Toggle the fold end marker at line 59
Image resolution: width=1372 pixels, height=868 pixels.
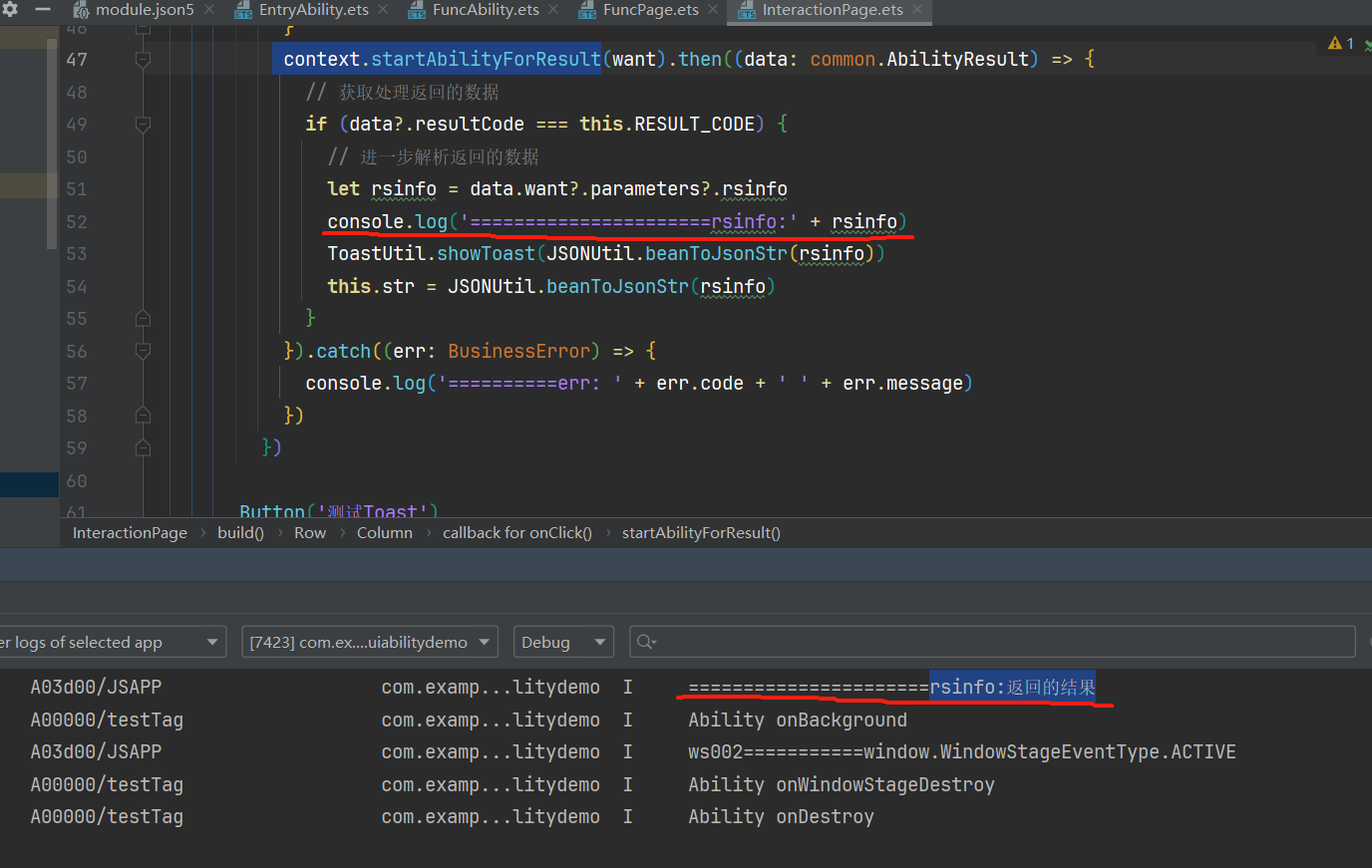(143, 448)
